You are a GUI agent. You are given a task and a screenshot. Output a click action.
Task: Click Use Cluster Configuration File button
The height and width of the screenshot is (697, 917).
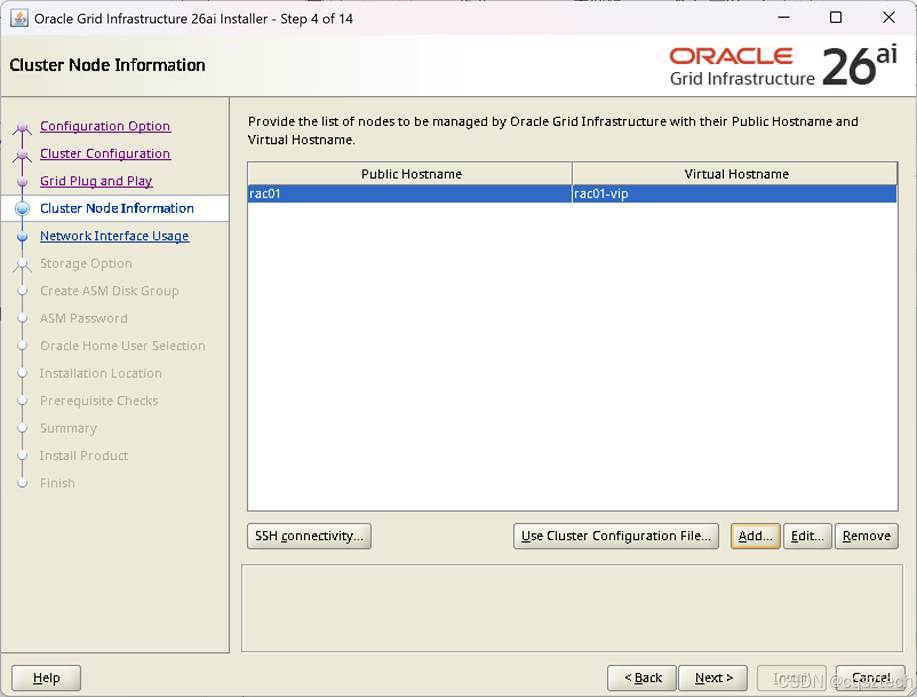coord(616,536)
